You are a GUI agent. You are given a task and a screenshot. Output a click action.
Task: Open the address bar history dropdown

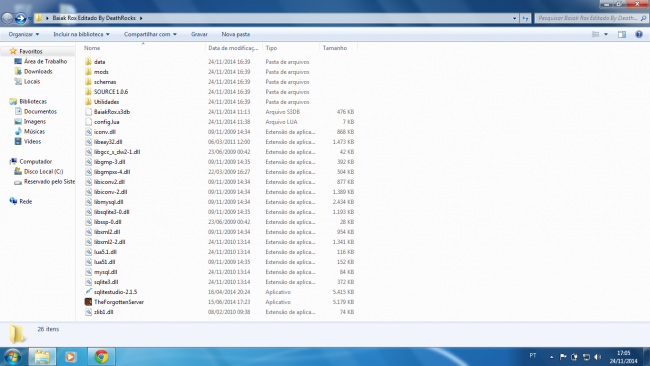point(514,18)
